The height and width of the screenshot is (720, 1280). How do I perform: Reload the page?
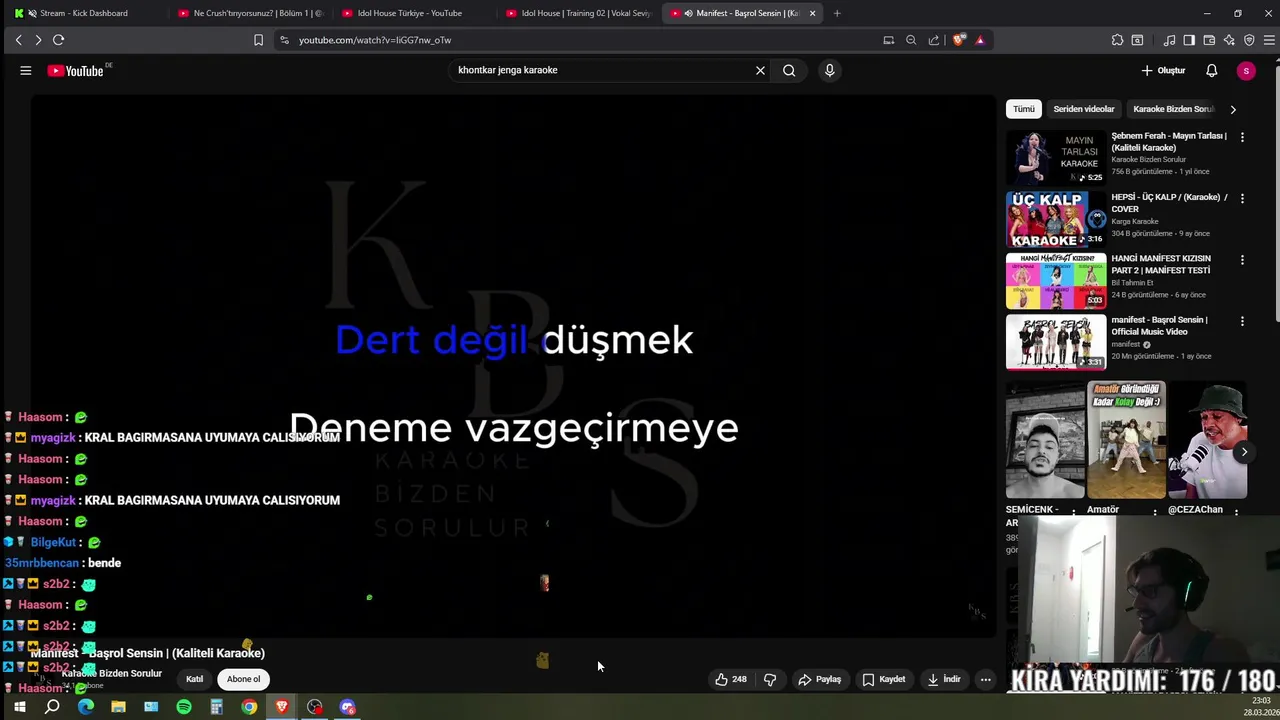(58, 40)
